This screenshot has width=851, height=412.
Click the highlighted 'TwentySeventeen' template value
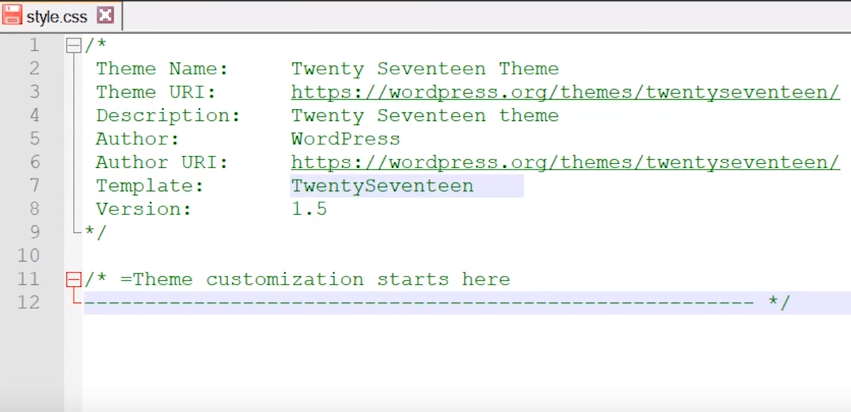(x=383, y=186)
